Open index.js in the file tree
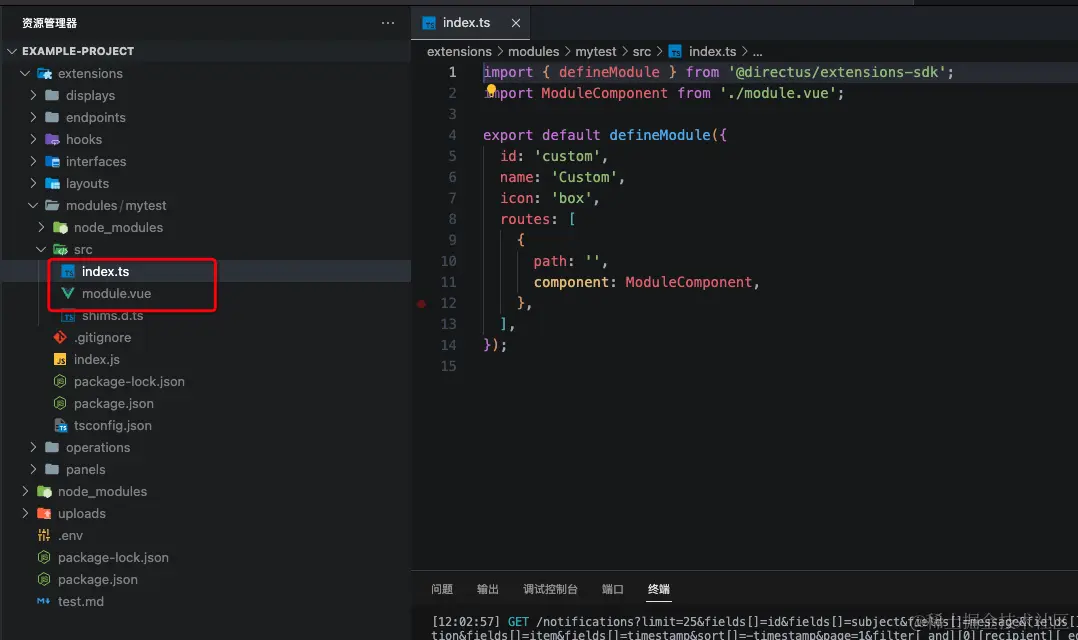The height and width of the screenshot is (640, 1078). coord(97,360)
